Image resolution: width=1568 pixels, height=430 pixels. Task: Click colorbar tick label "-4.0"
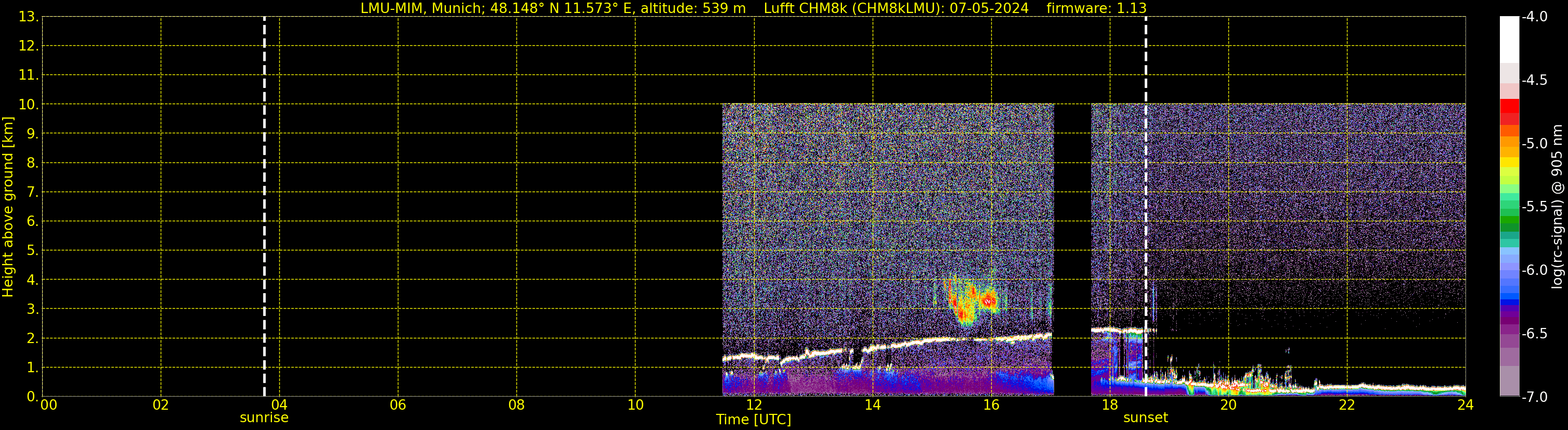click(1535, 17)
